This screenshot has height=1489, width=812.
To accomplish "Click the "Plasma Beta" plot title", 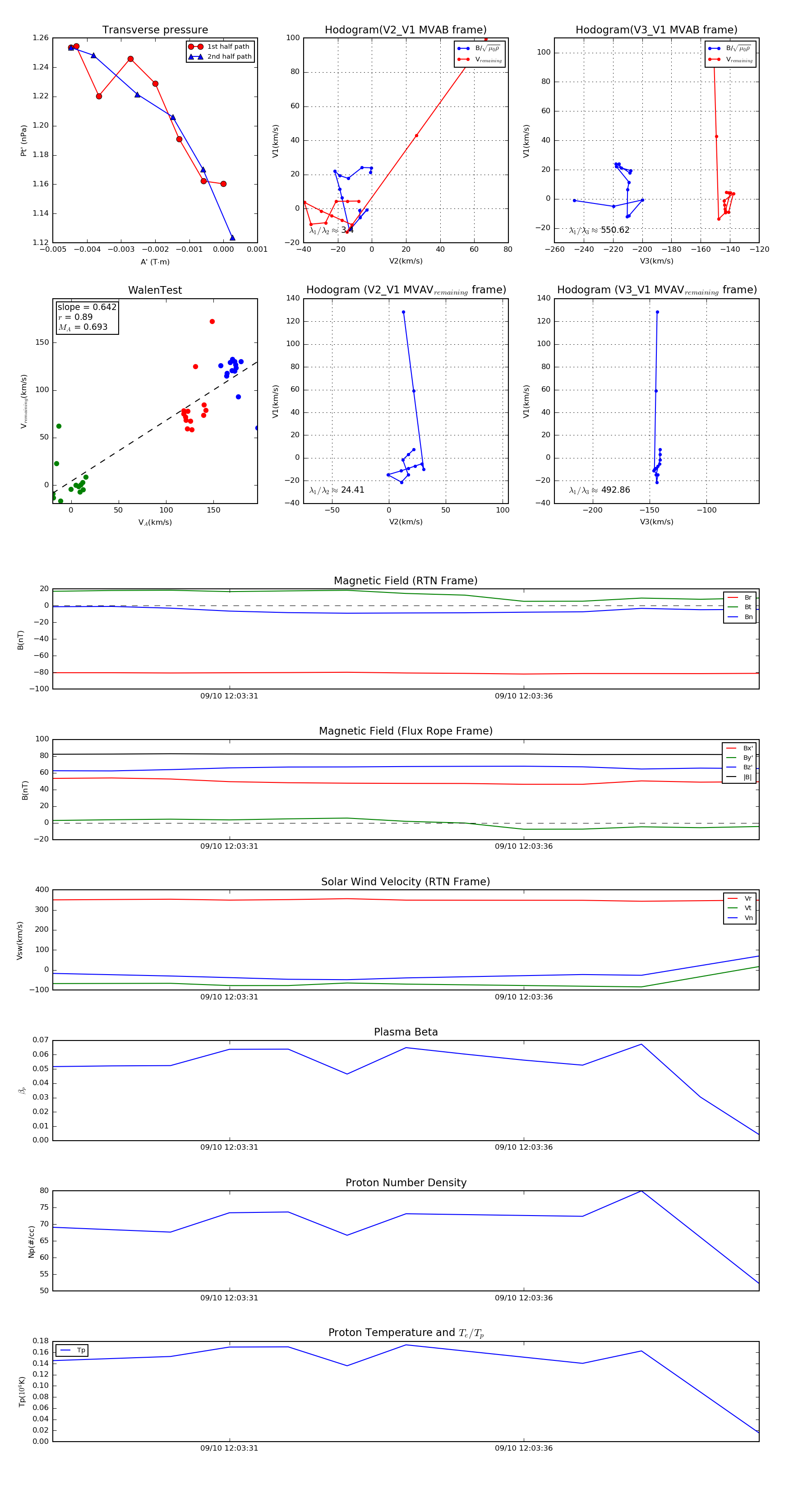I will tap(406, 1032).
